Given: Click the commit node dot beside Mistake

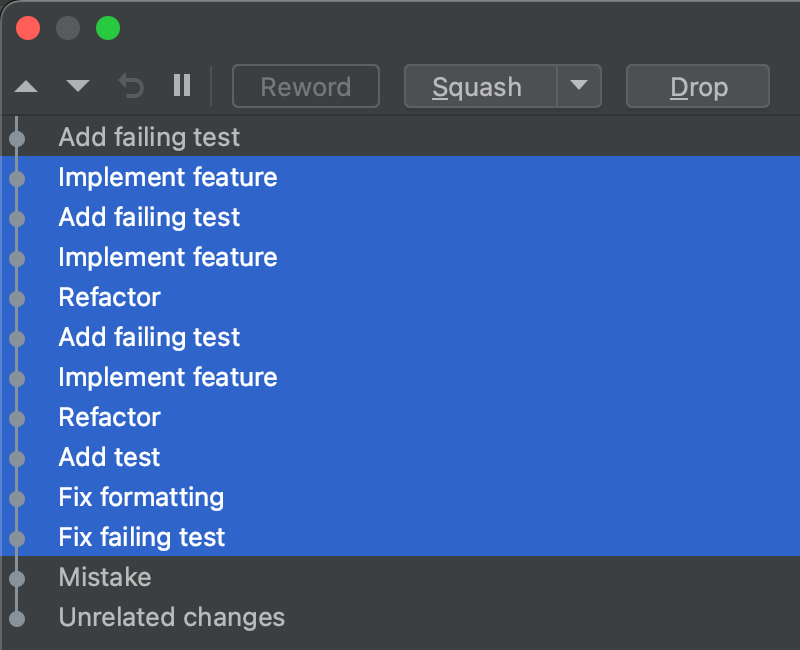Looking at the screenshot, I should [17, 578].
